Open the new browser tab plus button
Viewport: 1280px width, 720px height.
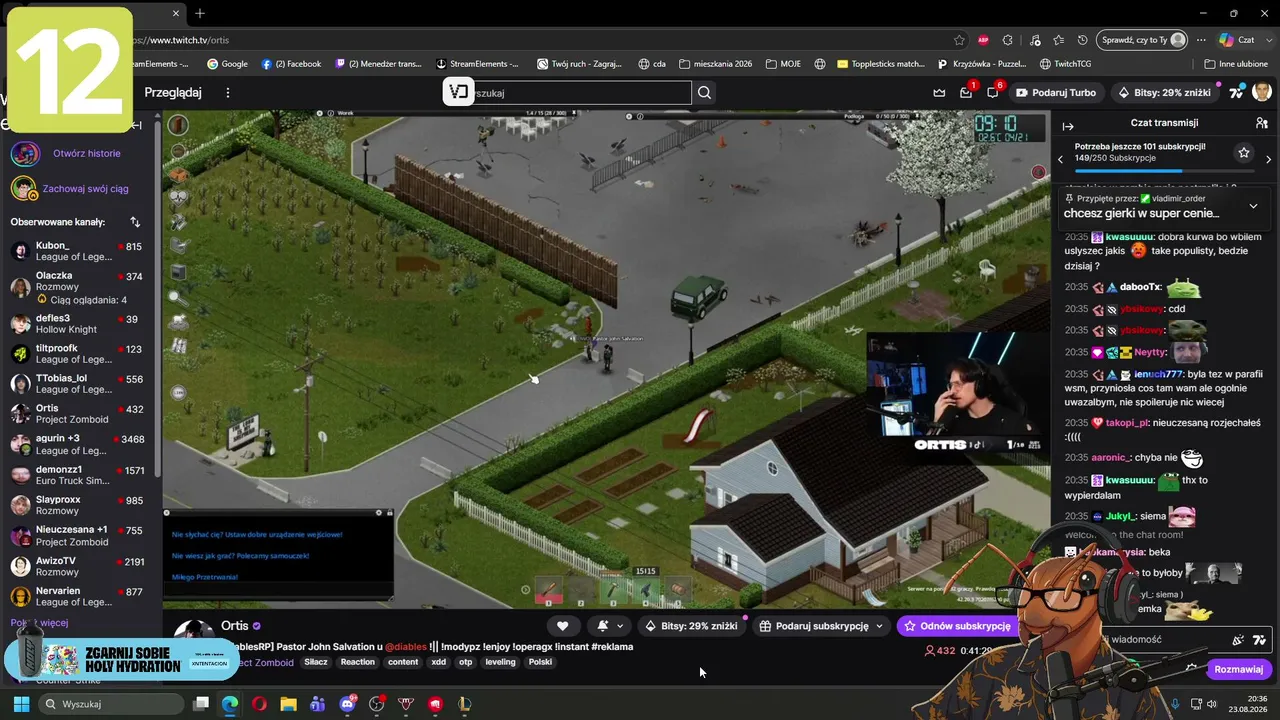(x=200, y=13)
